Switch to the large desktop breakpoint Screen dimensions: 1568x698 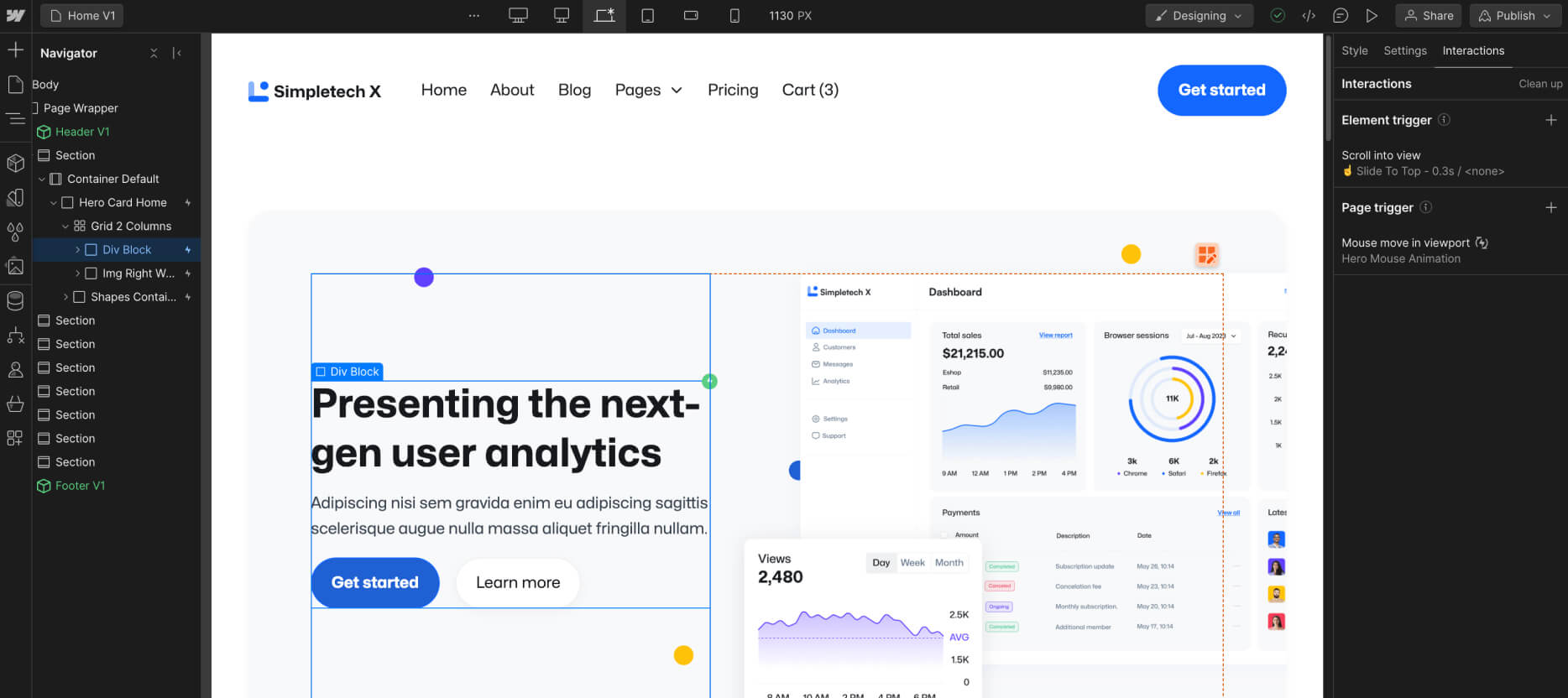(519, 16)
